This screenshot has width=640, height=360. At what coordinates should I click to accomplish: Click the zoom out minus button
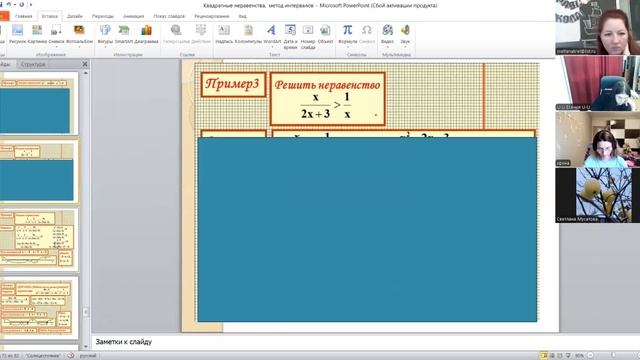(x=590, y=356)
